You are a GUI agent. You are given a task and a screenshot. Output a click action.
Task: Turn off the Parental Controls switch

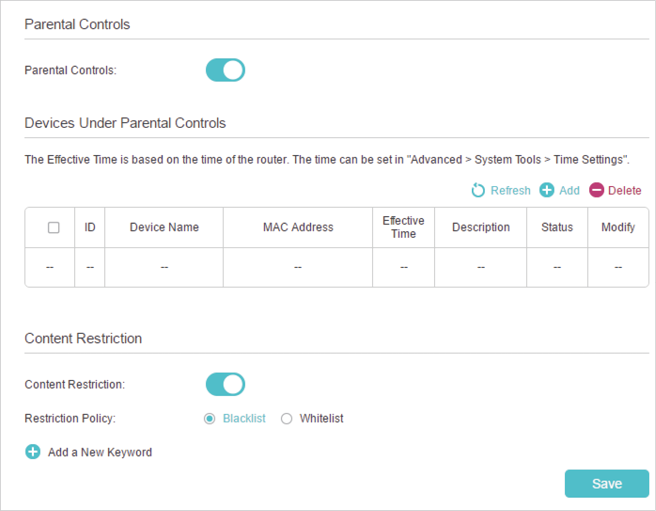[225, 70]
